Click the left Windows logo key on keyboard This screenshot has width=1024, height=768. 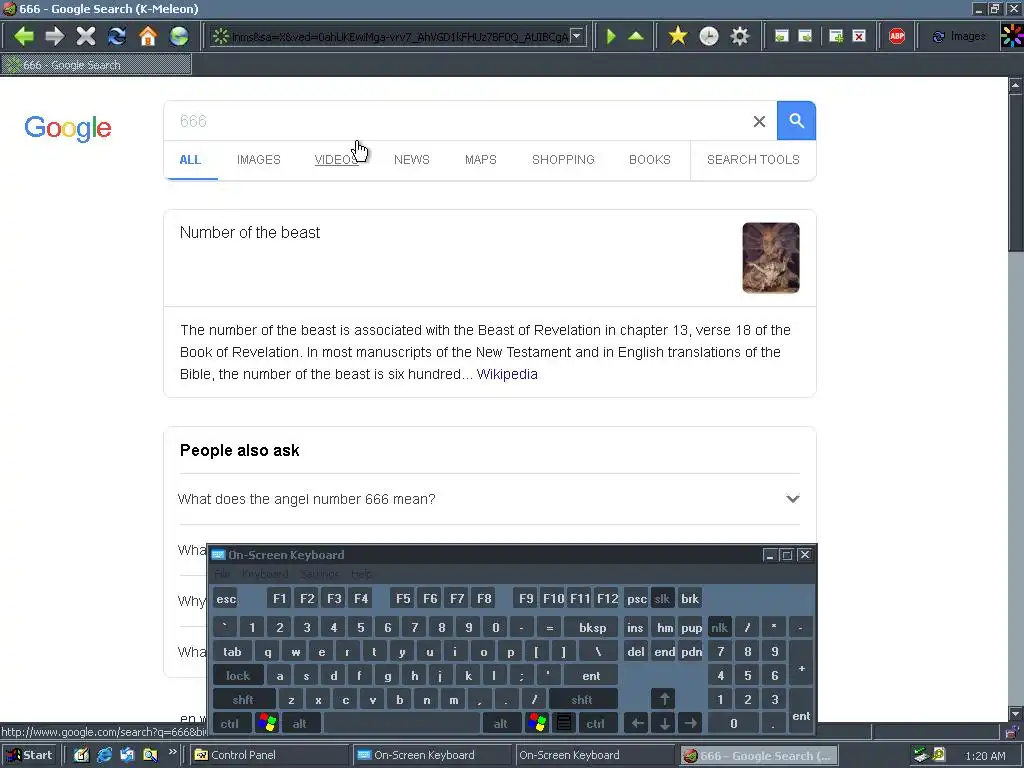pyautogui.click(x=267, y=724)
